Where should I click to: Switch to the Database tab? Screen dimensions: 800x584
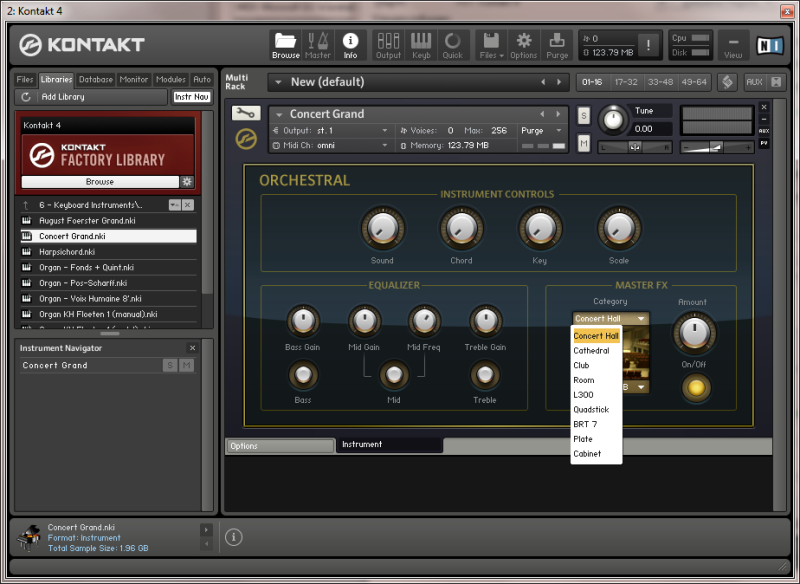[x=96, y=79]
